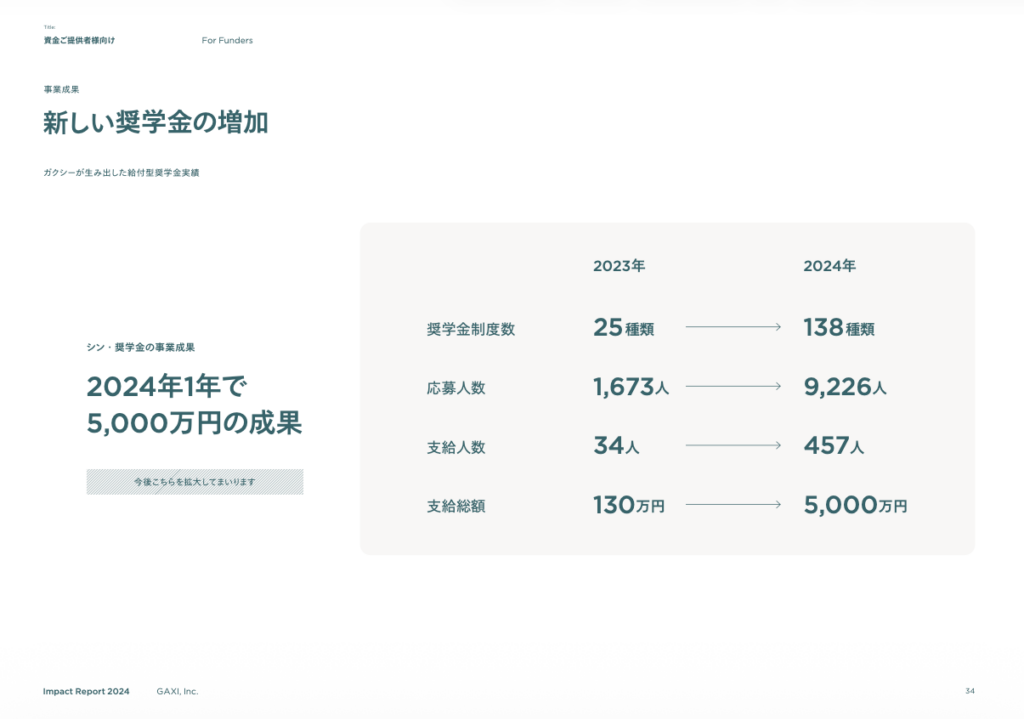
Task: Select the 457人 recipients value
Action: (834, 446)
